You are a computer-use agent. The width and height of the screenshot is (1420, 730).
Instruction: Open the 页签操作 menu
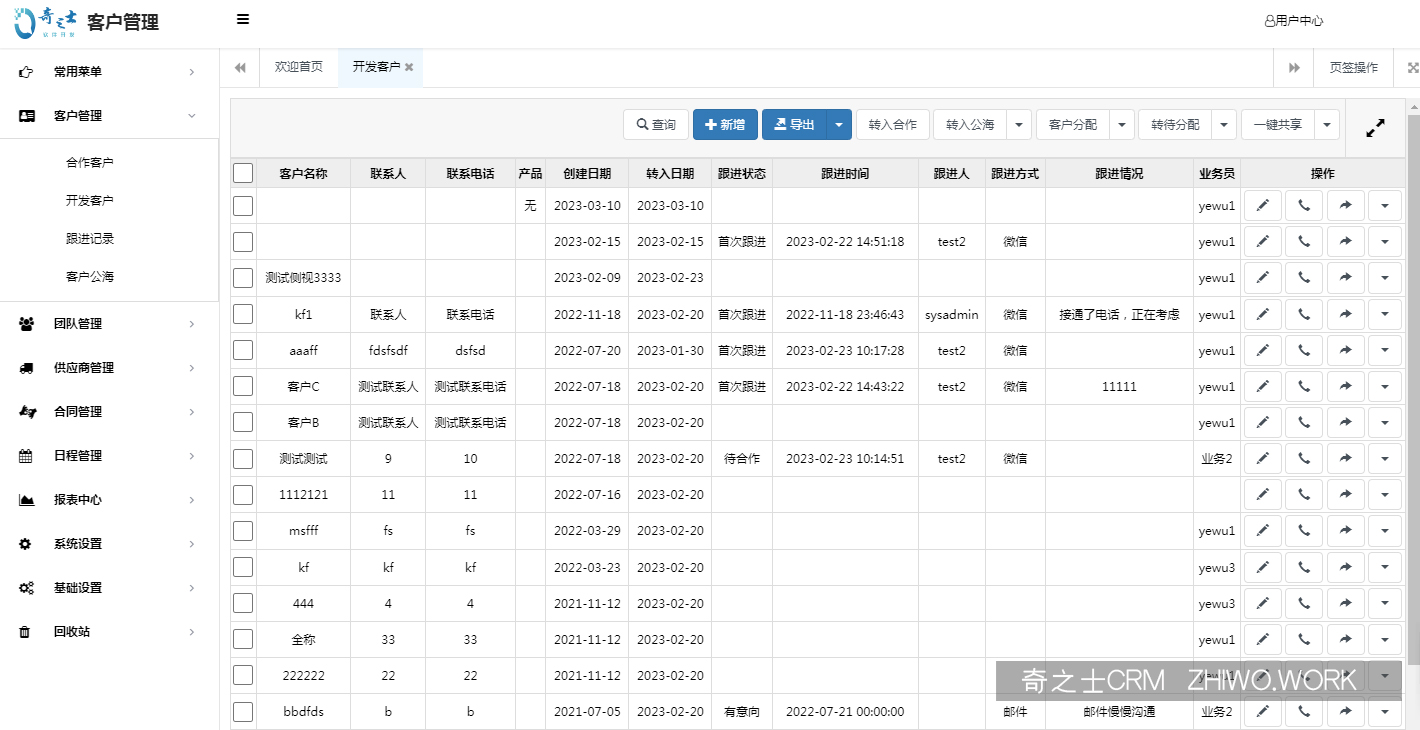tap(1354, 67)
